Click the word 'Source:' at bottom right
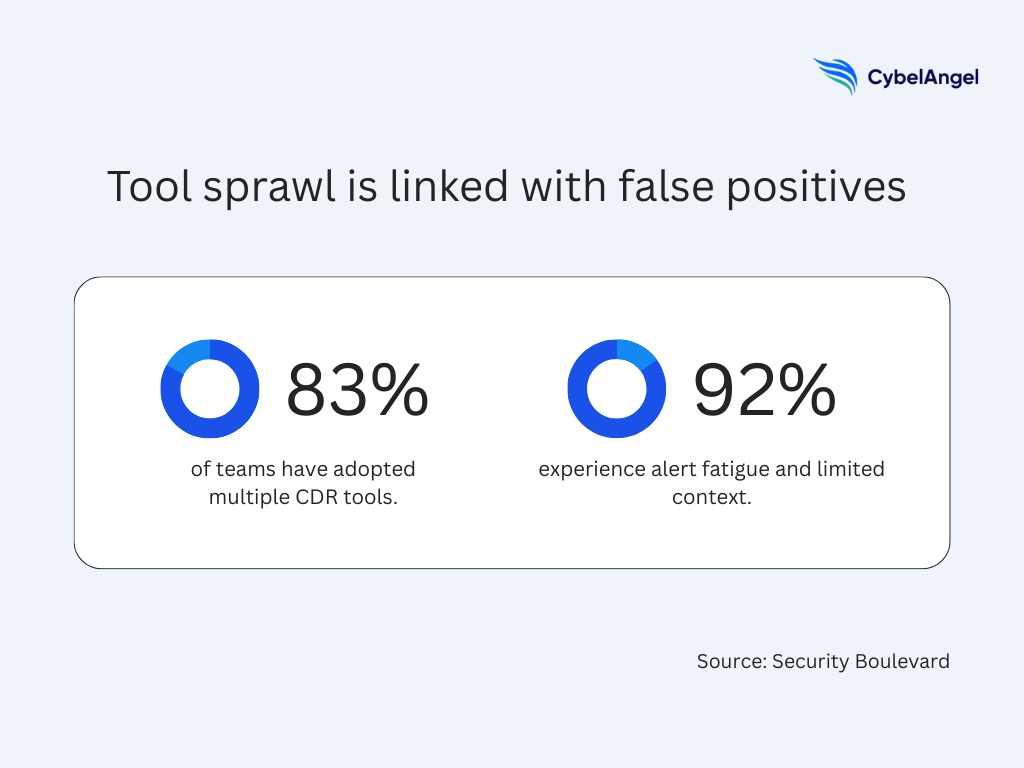The width and height of the screenshot is (1024, 768). pyautogui.click(x=731, y=661)
